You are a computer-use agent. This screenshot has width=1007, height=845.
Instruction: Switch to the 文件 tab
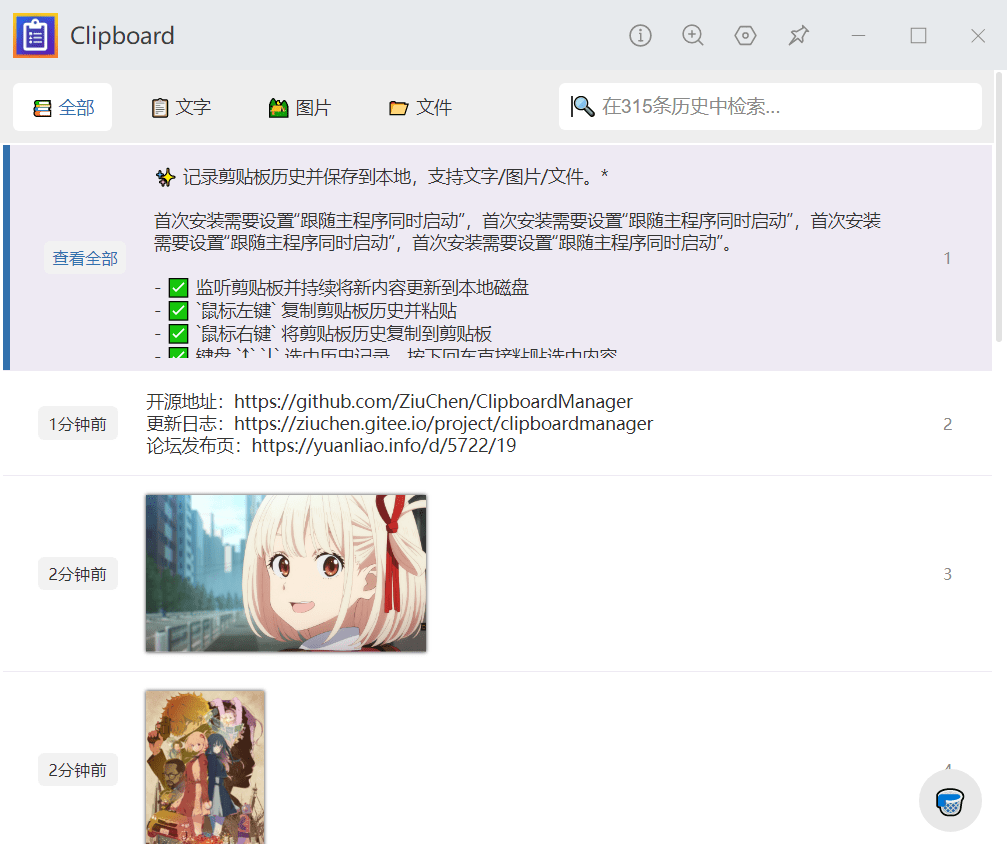point(420,107)
